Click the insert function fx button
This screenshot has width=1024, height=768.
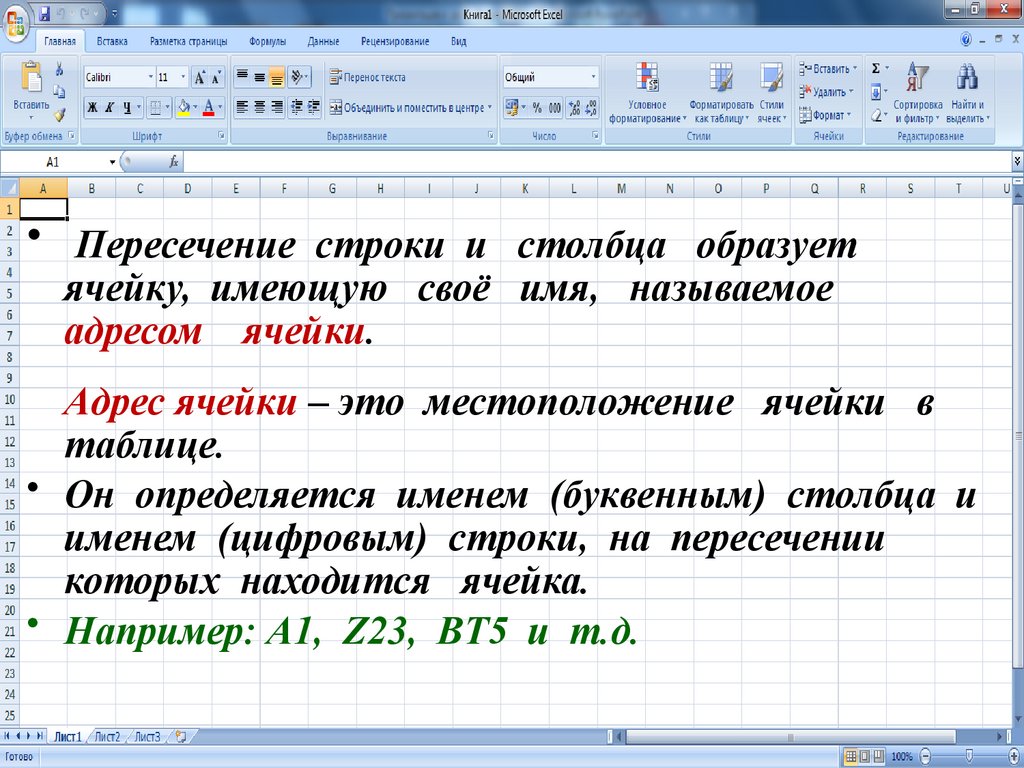(x=173, y=161)
